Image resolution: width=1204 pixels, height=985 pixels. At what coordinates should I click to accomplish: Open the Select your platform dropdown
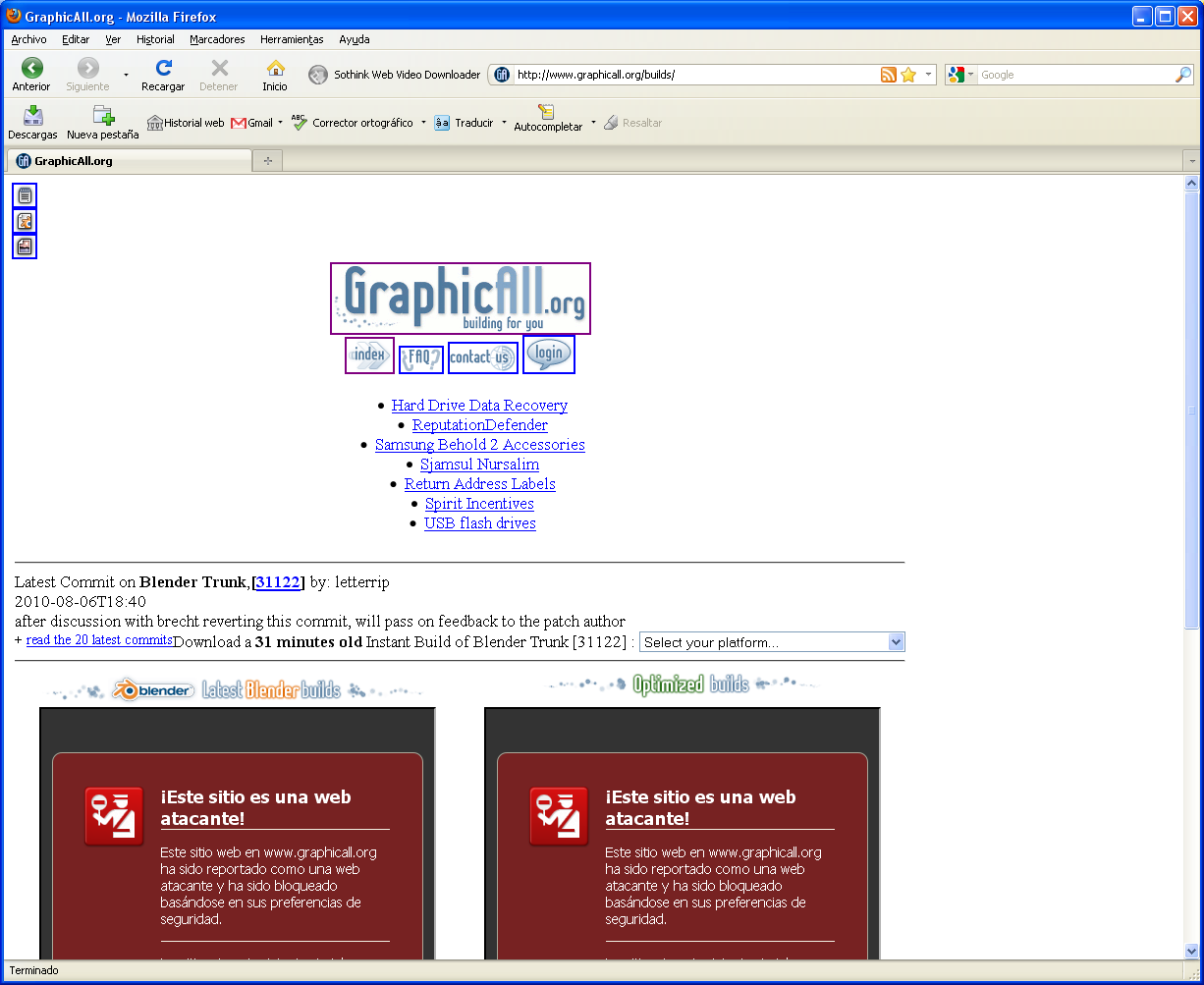pos(772,642)
